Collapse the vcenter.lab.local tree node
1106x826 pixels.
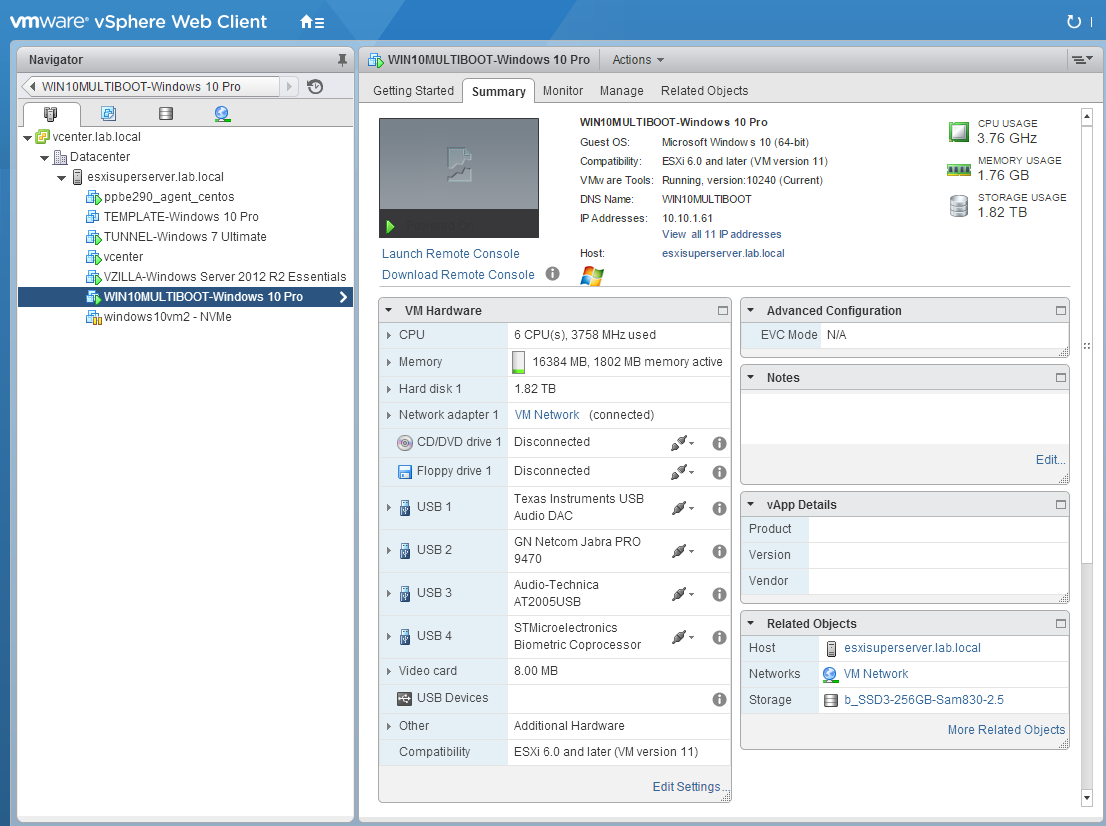pos(28,138)
